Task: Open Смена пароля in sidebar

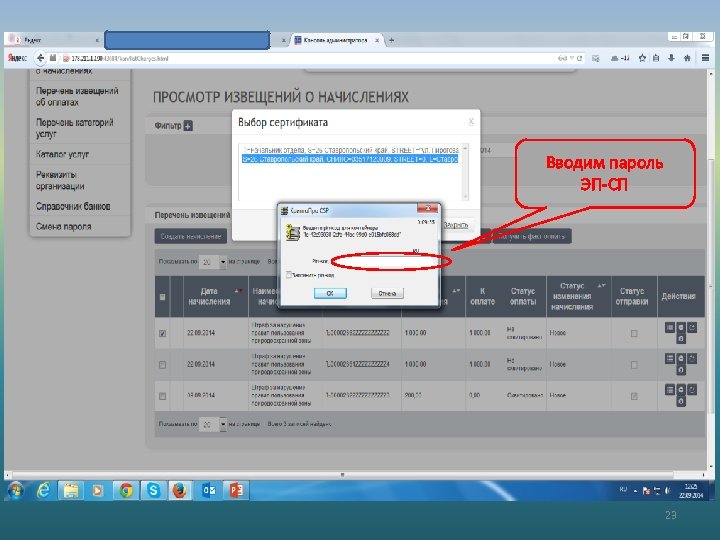Action: point(63,226)
